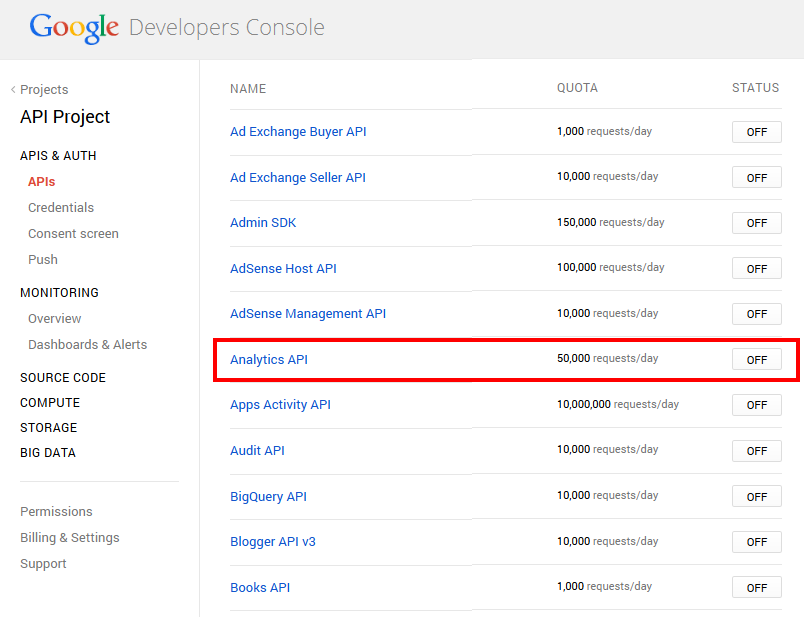Open the AdSense Management API page
The image size is (804, 617).
click(307, 314)
